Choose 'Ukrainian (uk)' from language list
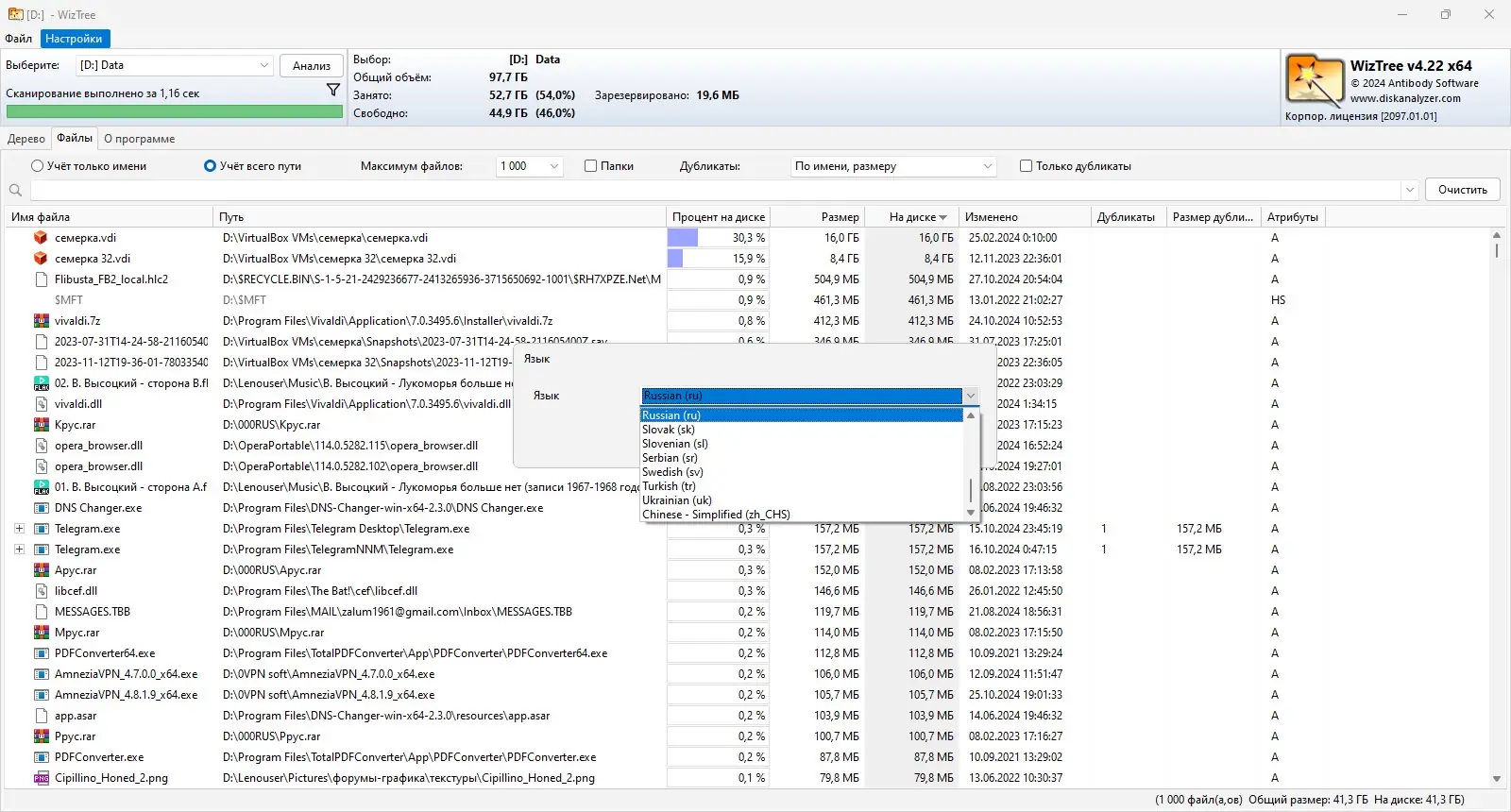This screenshot has height=812, width=1511. point(801,500)
